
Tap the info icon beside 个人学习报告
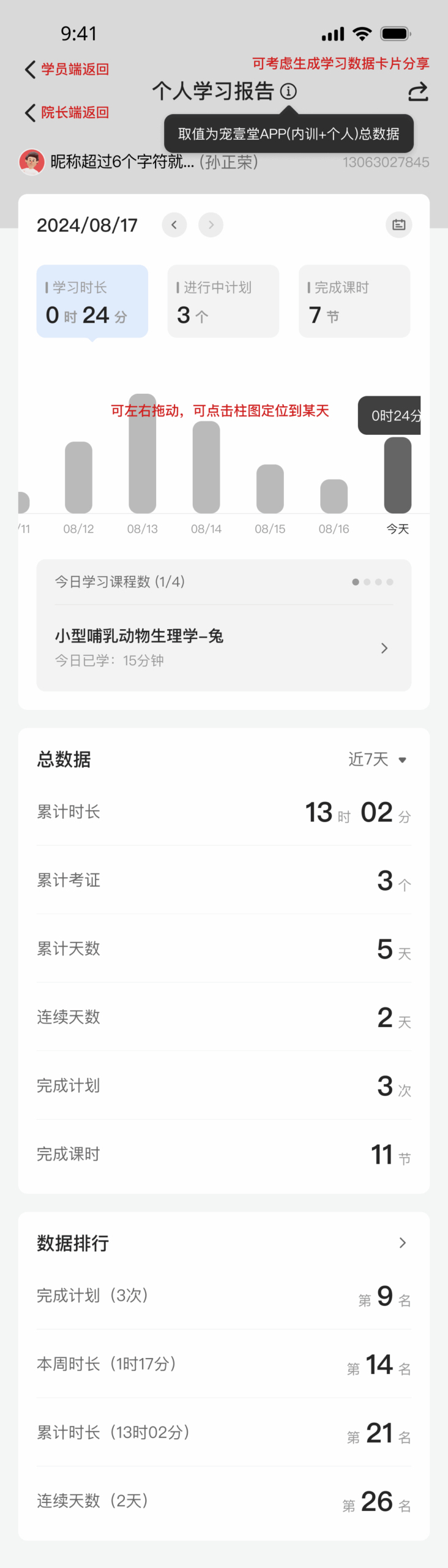point(288,91)
